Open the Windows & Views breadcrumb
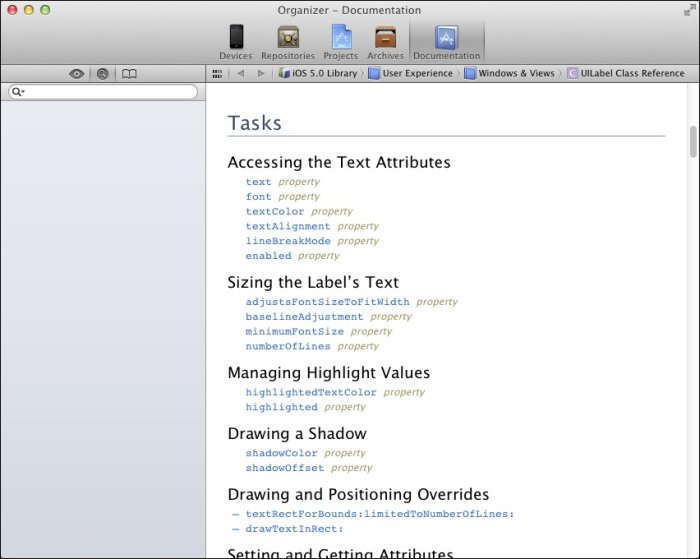This screenshot has height=559, width=700. 508,73
